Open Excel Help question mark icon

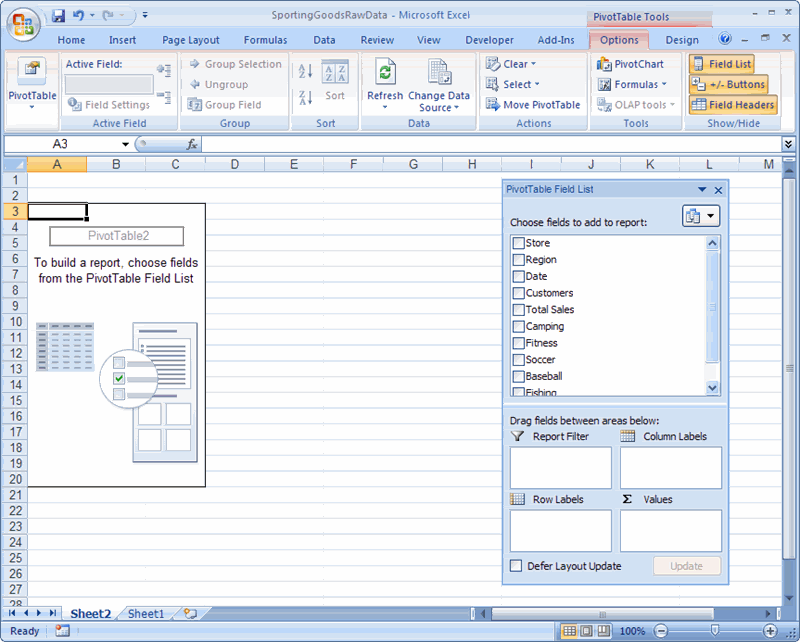click(x=724, y=39)
